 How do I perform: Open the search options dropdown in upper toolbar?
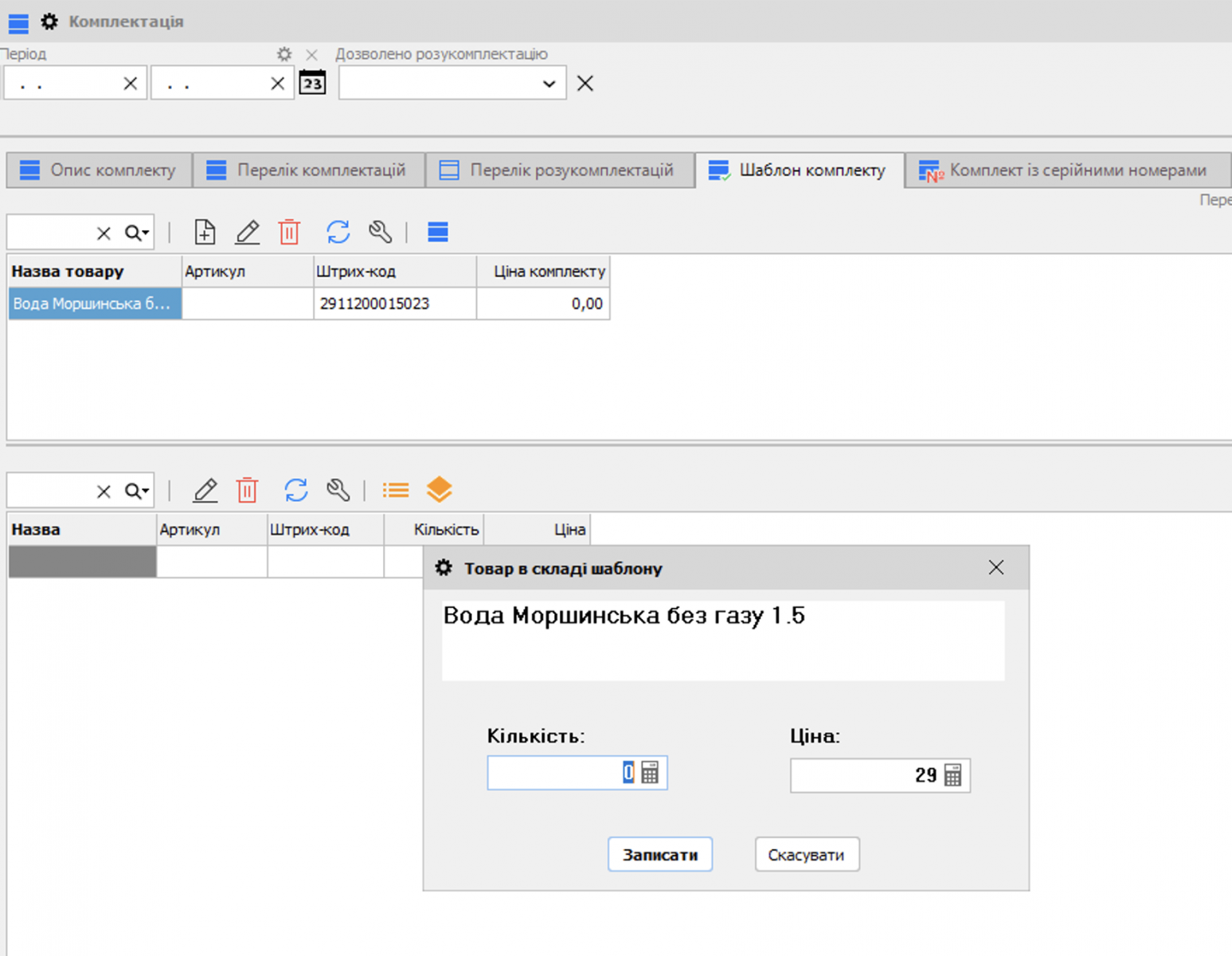137,233
